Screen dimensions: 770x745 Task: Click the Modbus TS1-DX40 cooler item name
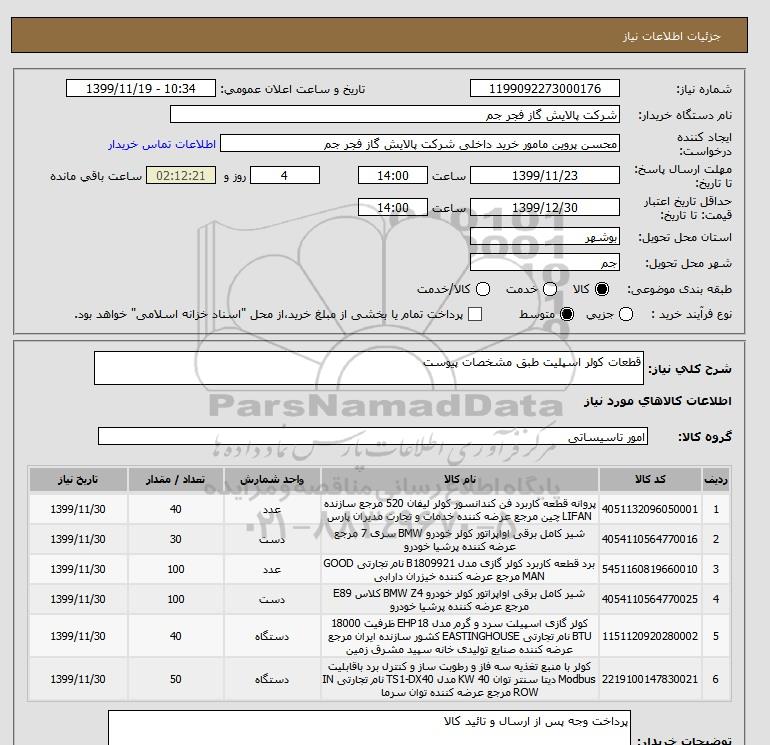pos(460,679)
